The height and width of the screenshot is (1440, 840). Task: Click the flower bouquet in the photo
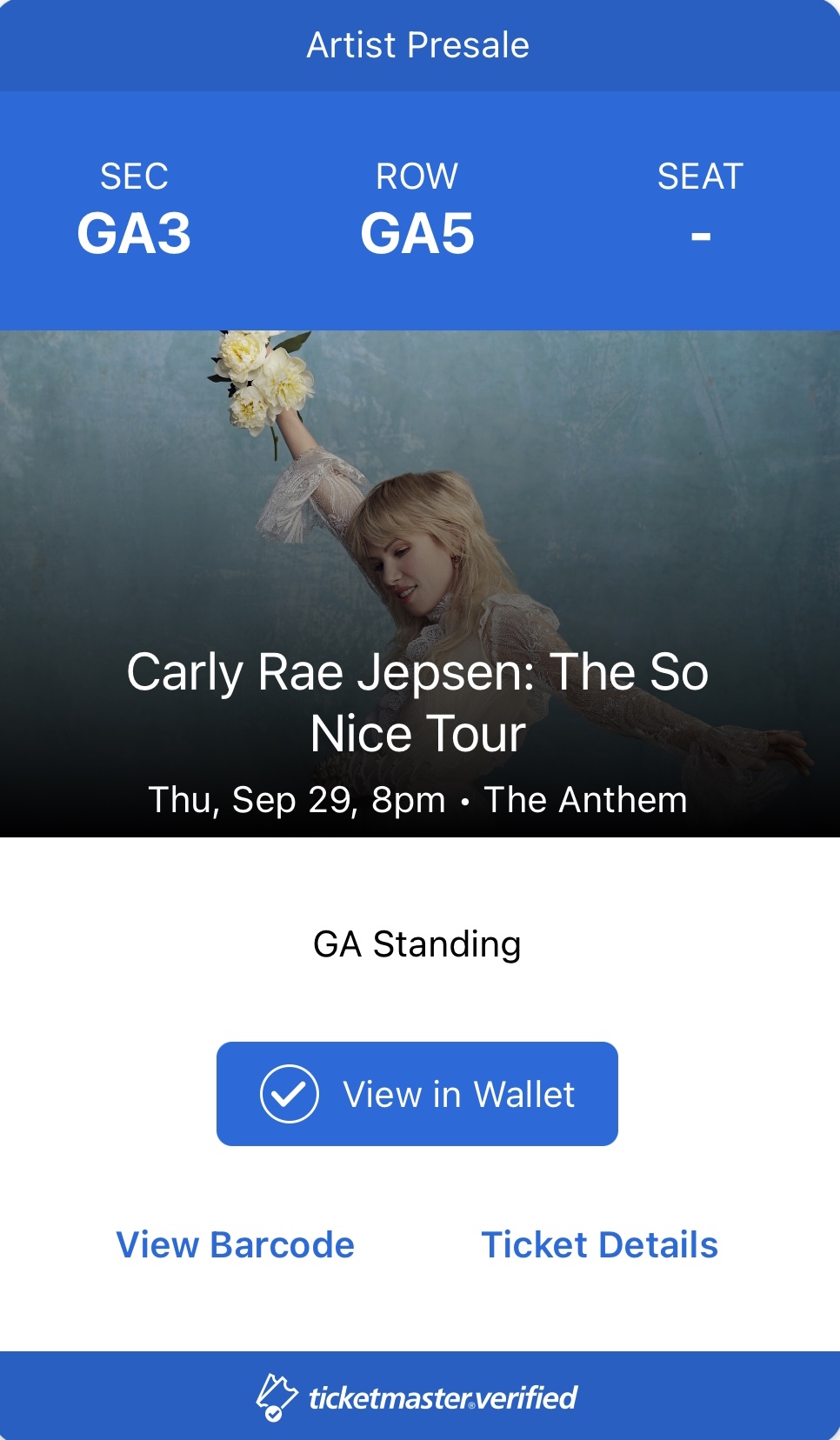[260, 378]
